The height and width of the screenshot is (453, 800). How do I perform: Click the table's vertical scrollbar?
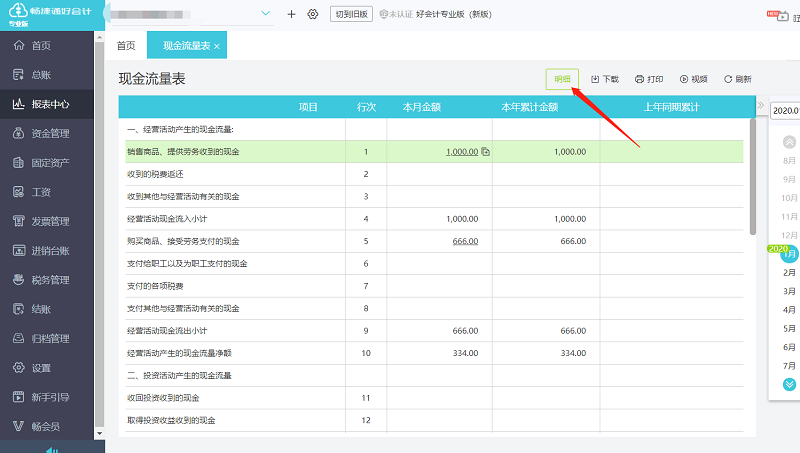click(752, 160)
